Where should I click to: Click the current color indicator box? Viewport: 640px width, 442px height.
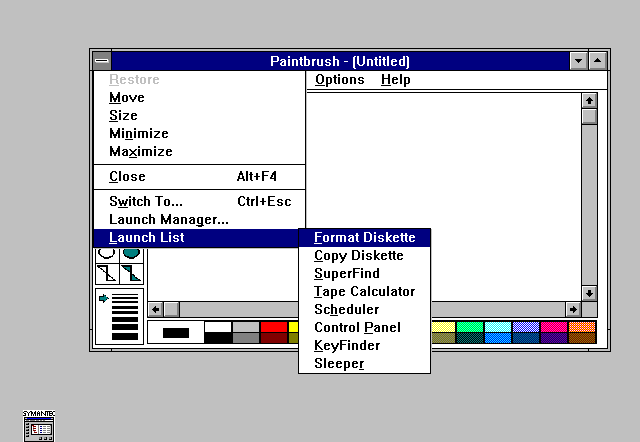[176, 333]
